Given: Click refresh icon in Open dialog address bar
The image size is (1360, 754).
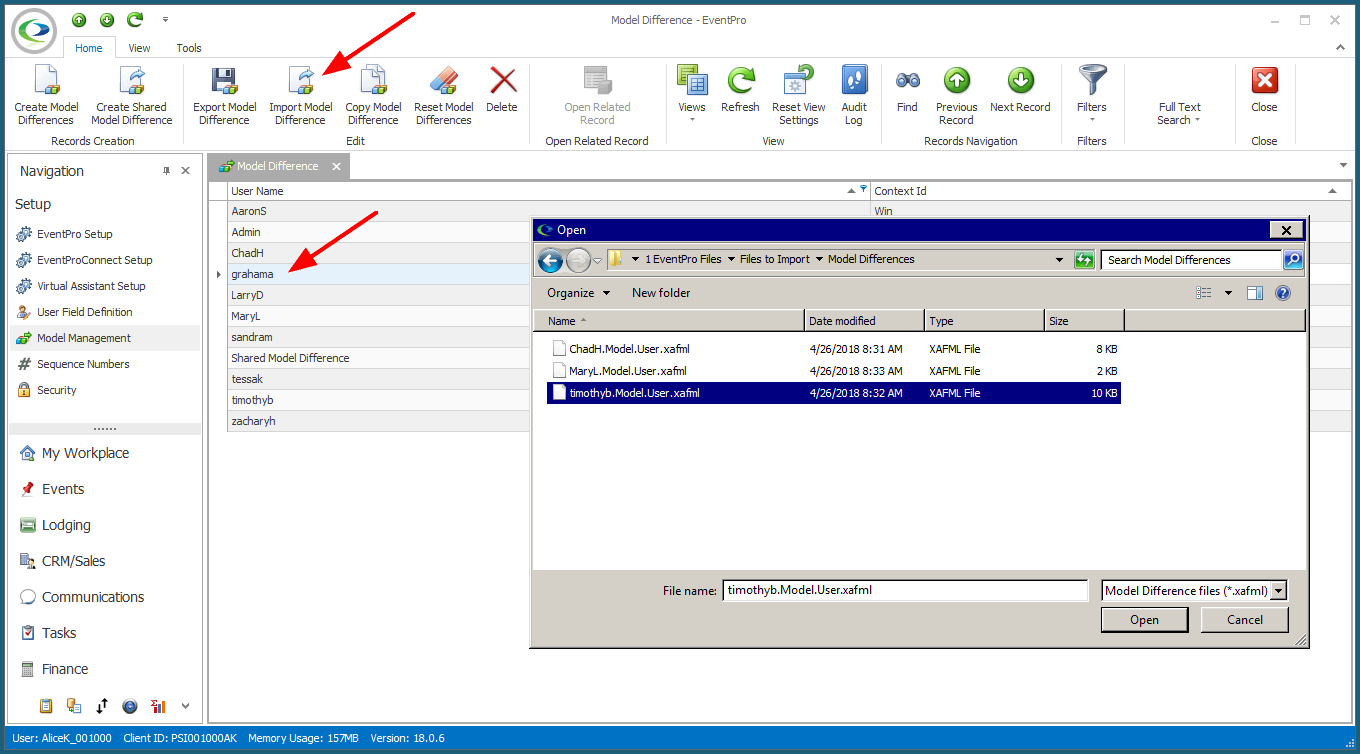Looking at the screenshot, I should click(x=1084, y=260).
